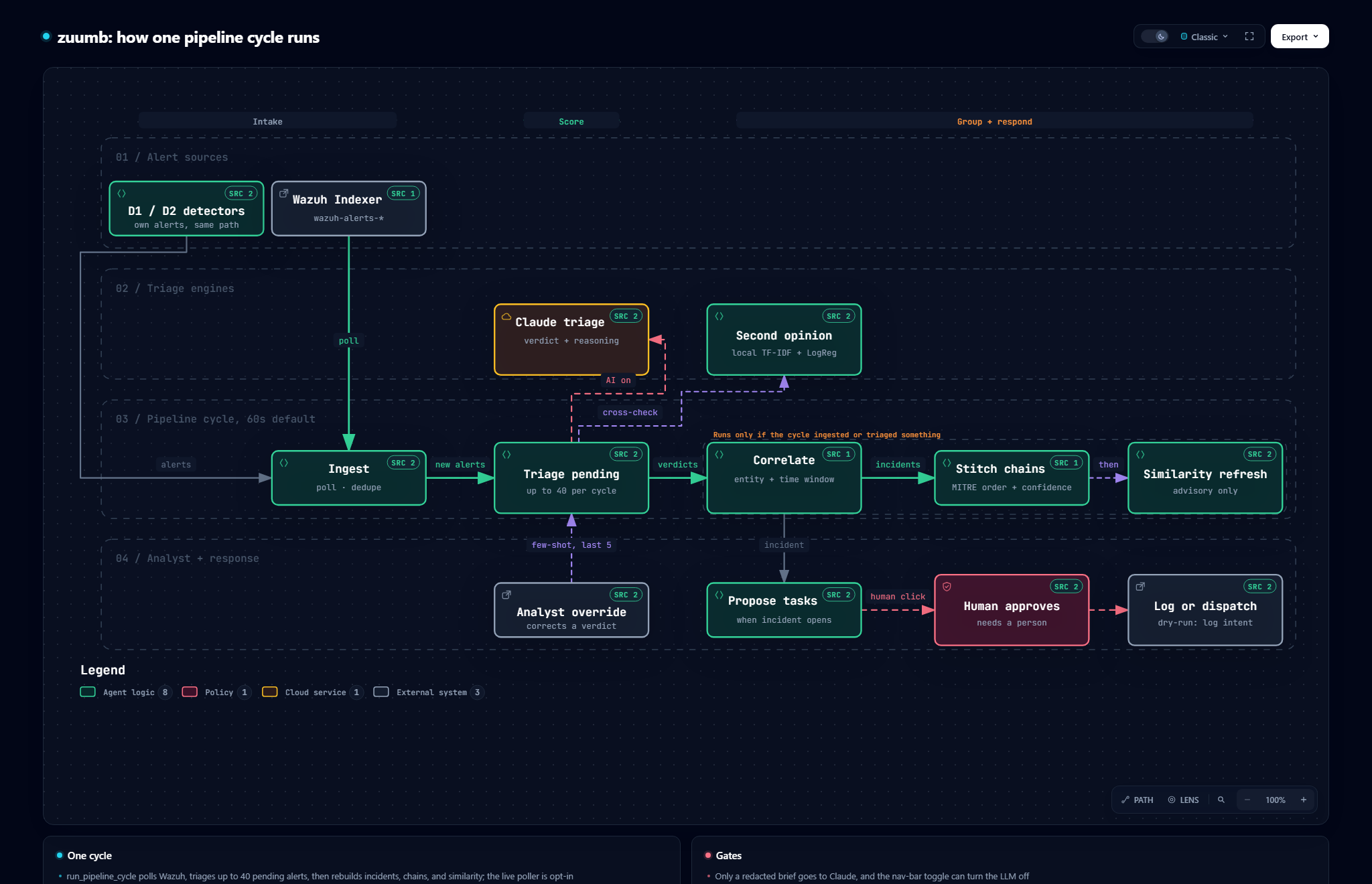The width and height of the screenshot is (1372, 884).
Task: Click the external icon on Log or dispatch node
Action: 1140,587
